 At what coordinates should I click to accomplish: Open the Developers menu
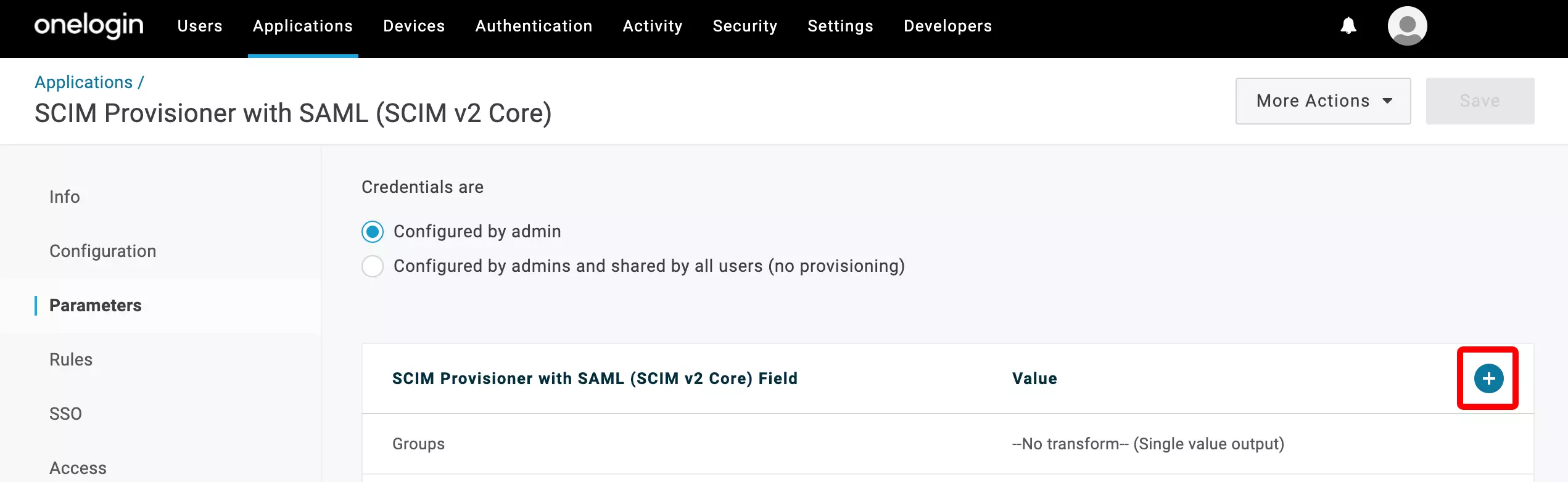[947, 26]
